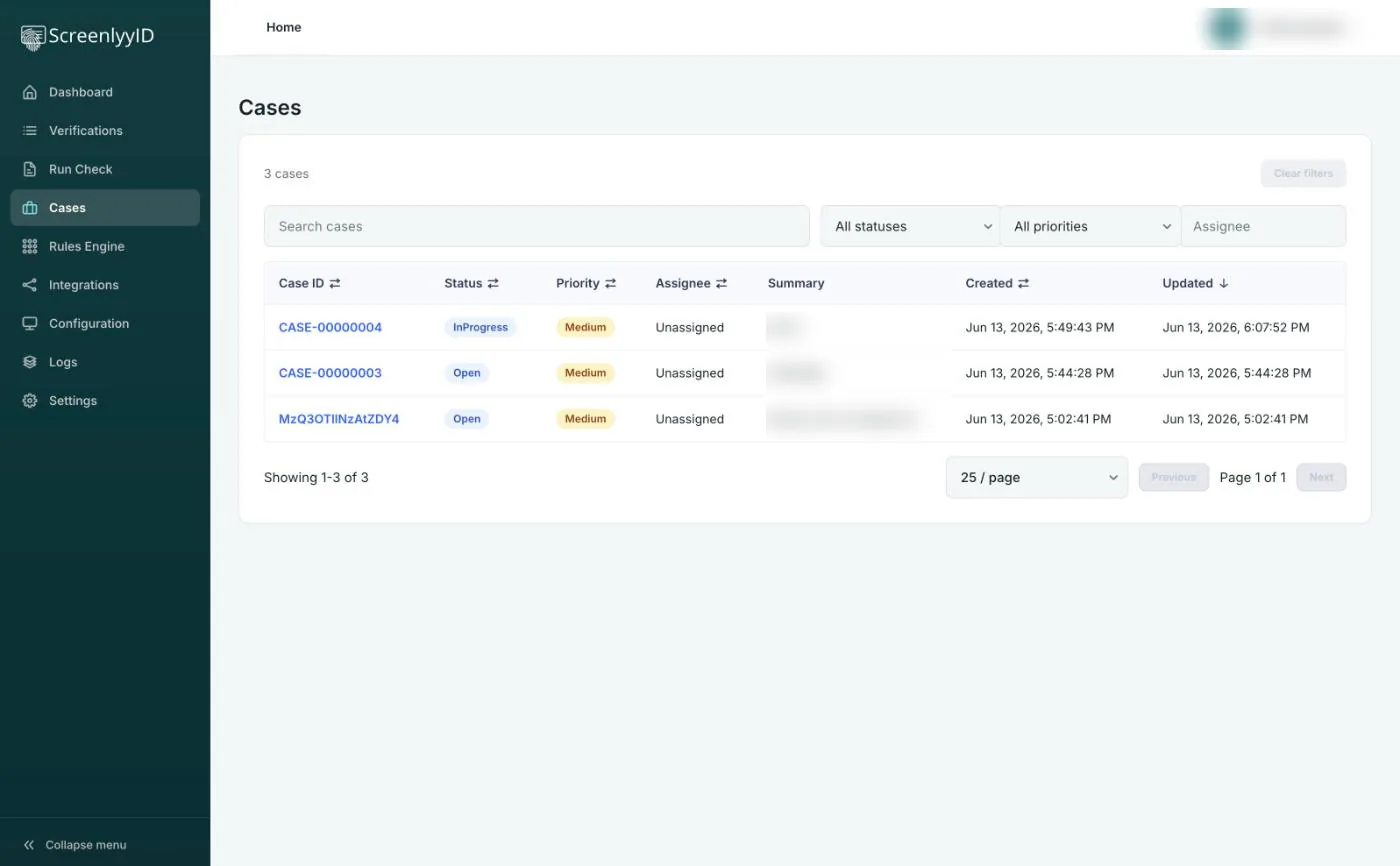Click the sort icon beside Assignee header
Viewport: 1400px width, 866px height.
click(x=721, y=284)
